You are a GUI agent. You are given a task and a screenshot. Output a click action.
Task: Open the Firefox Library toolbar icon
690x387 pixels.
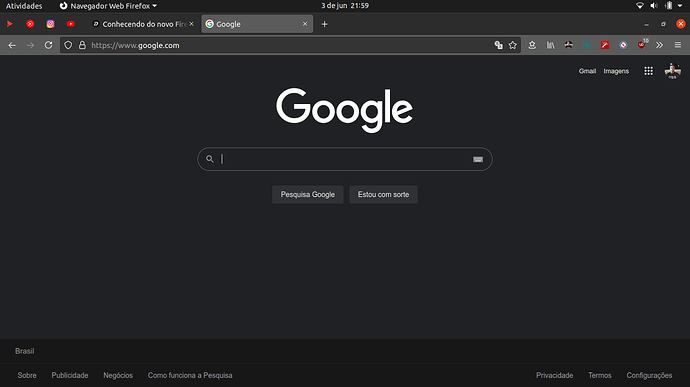(551, 45)
